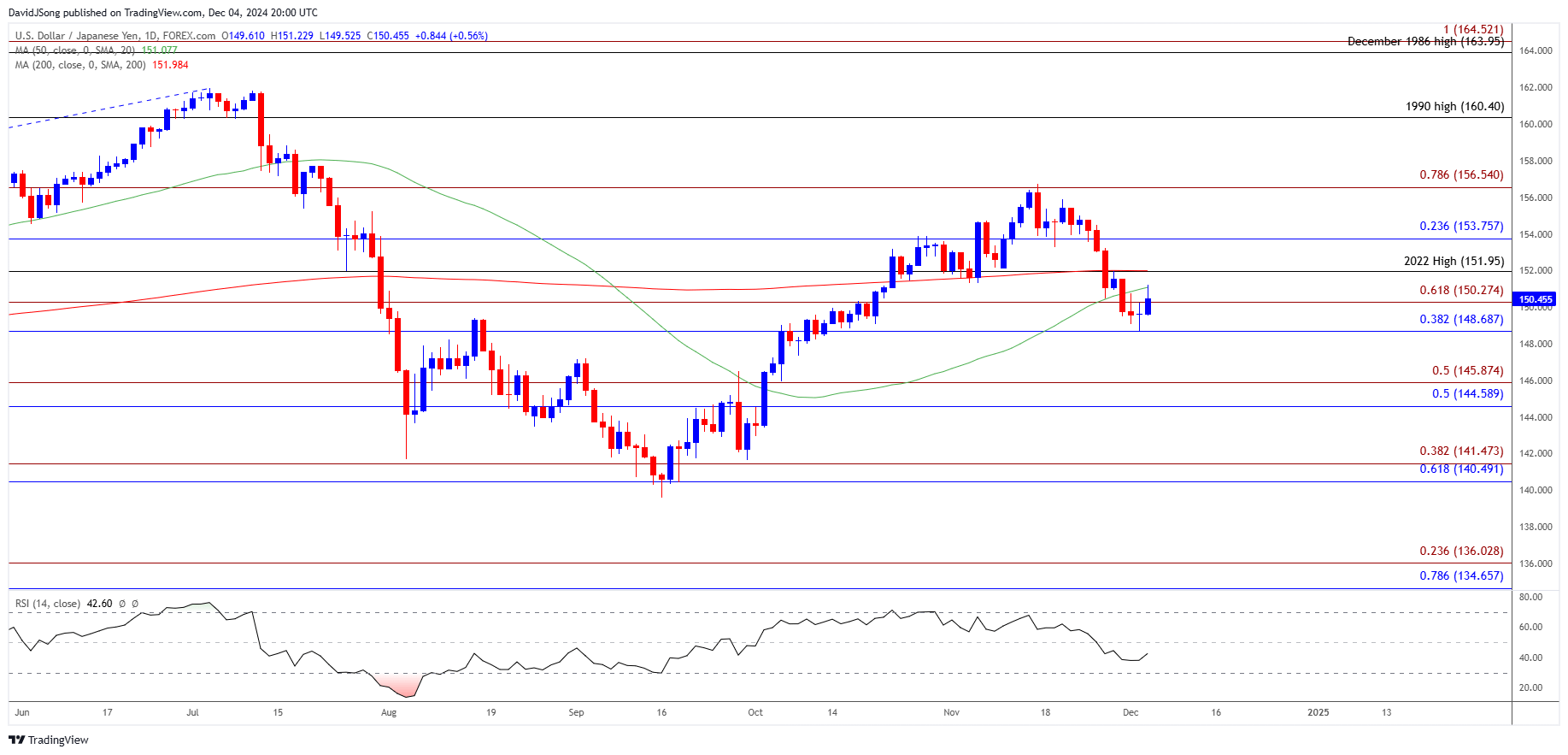Click the '2022 High (151.95)' label
This screenshot has height=755, width=1568.
coord(1453,262)
